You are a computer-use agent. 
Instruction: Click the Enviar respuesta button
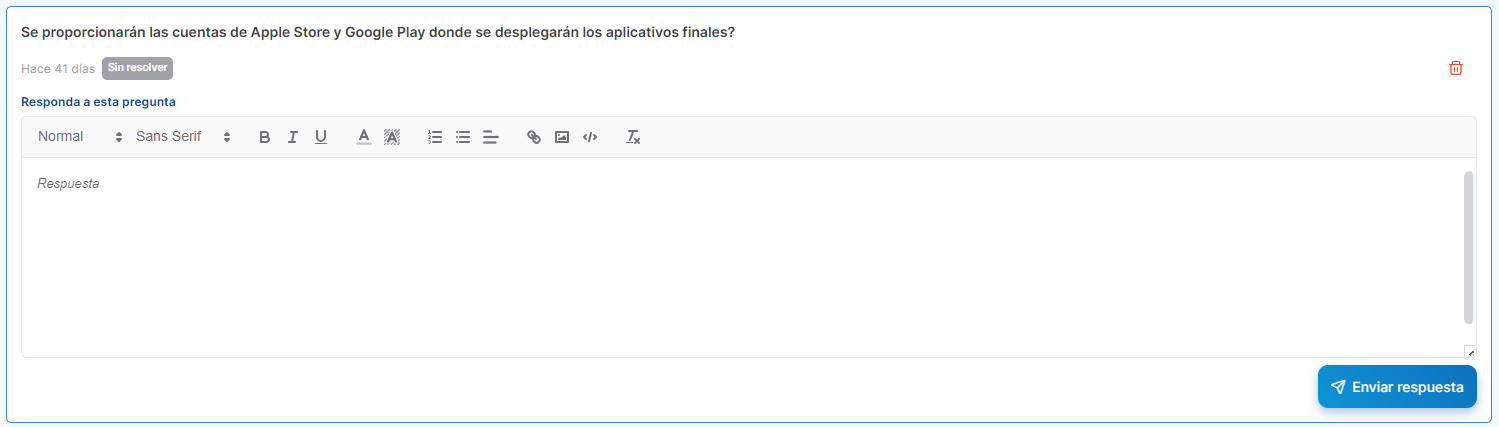pyautogui.click(x=1397, y=387)
